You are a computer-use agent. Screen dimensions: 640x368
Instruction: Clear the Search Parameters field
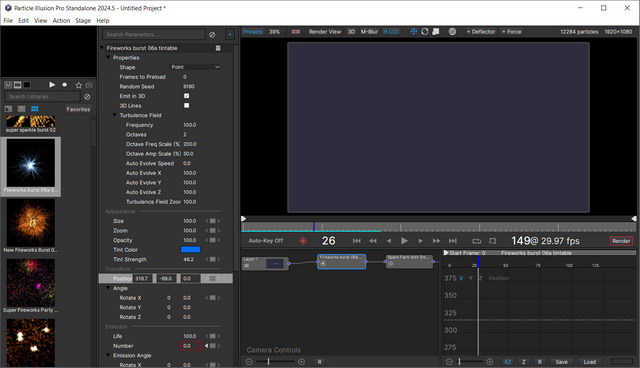212,35
